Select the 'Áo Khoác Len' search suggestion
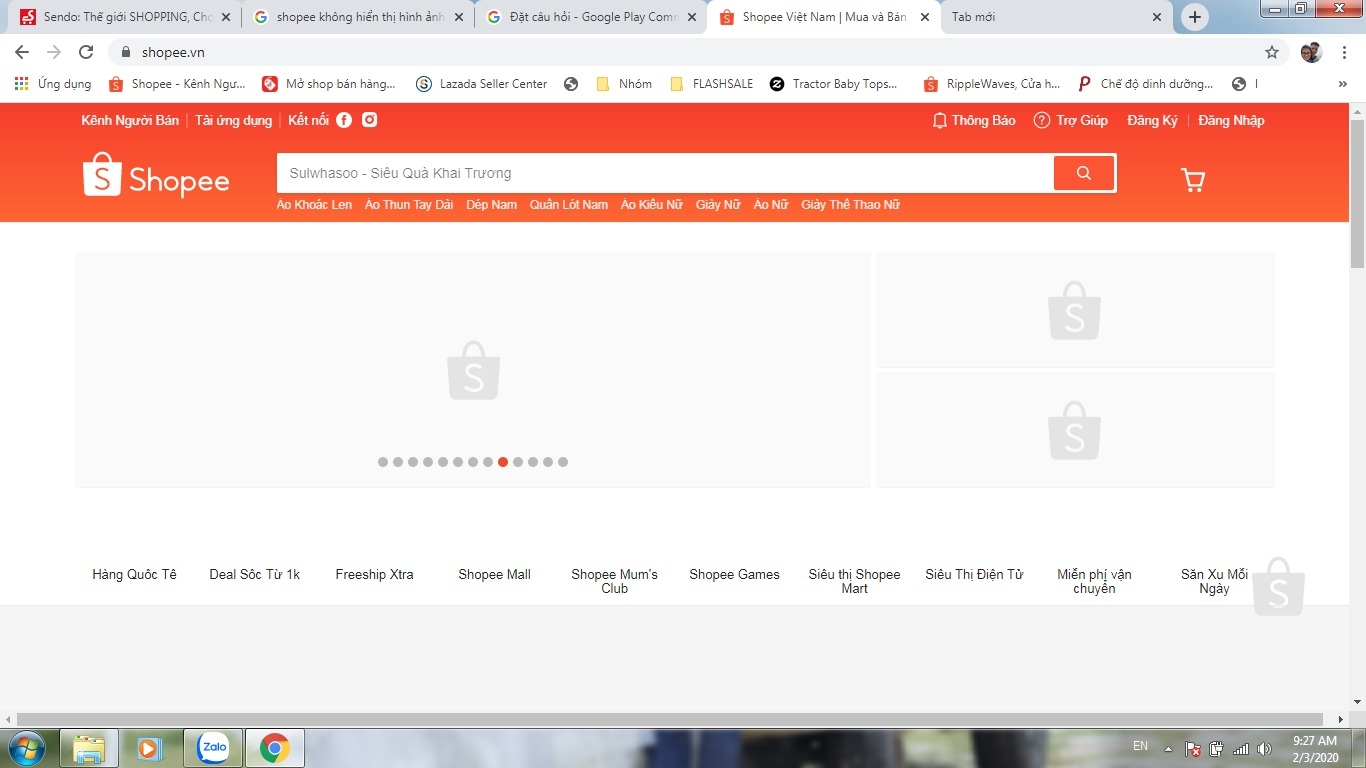The height and width of the screenshot is (768, 1366). coord(314,204)
